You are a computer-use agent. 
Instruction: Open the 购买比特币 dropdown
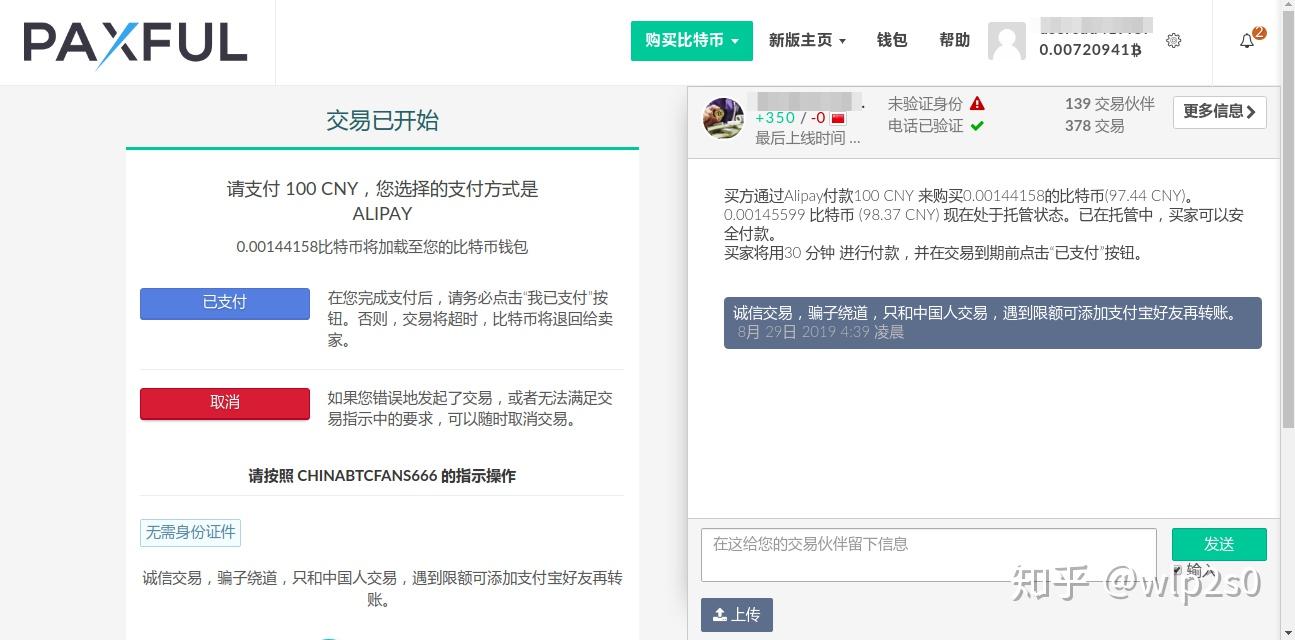coord(691,41)
